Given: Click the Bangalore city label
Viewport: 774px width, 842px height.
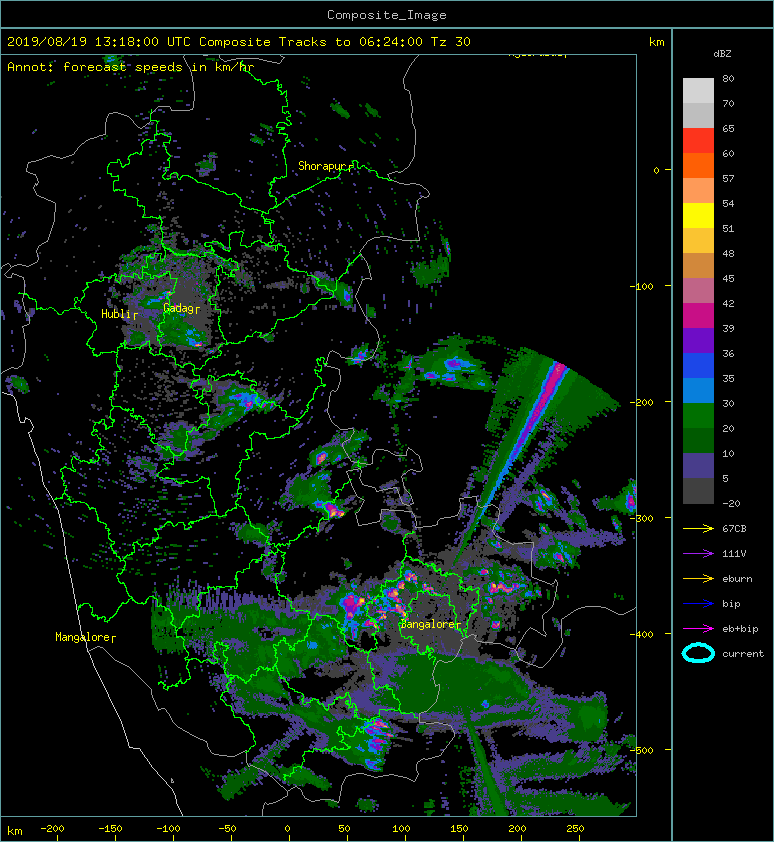Looking at the screenshot, I should coord(426,625).
